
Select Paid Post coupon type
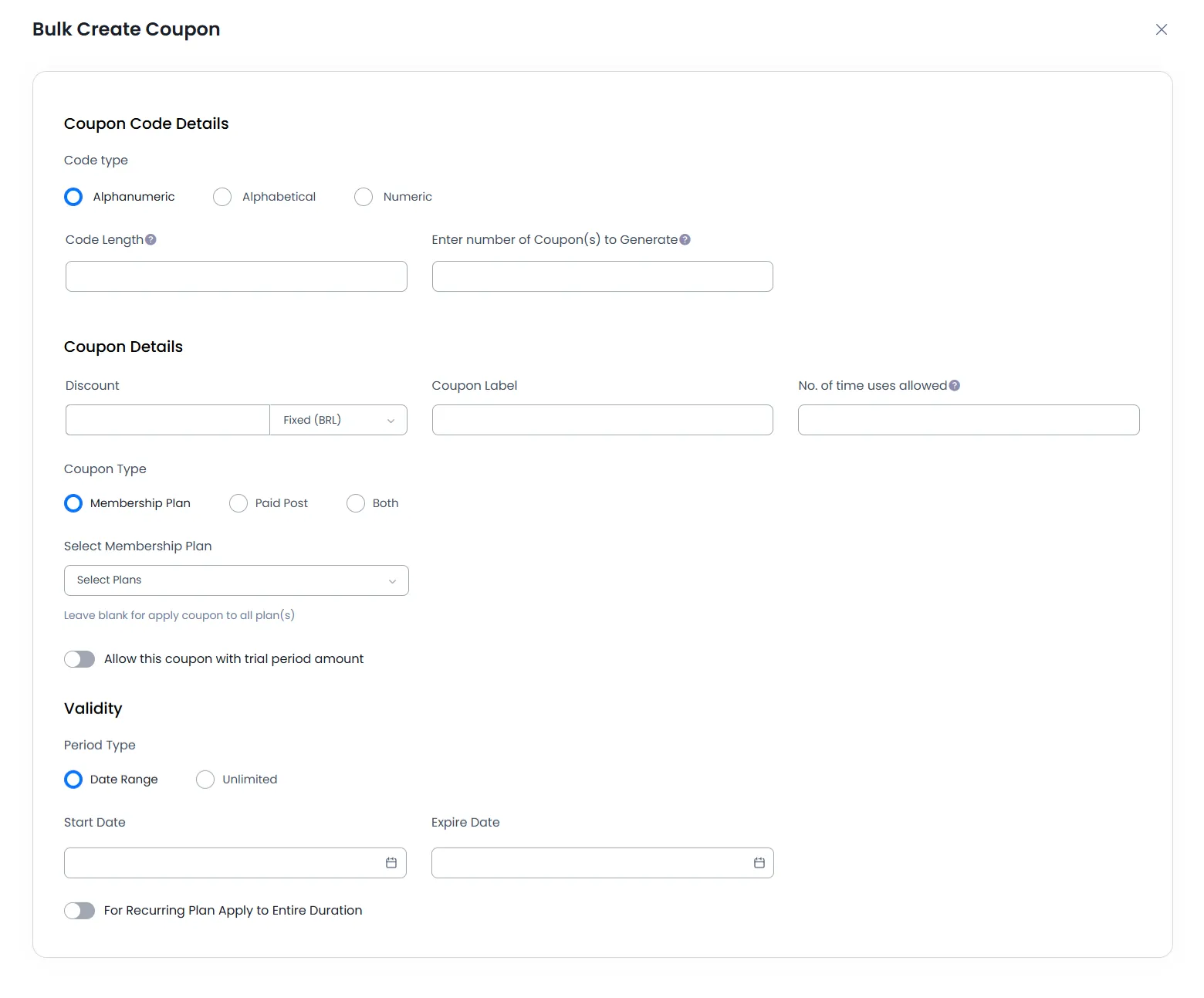[x=238, y=503]
